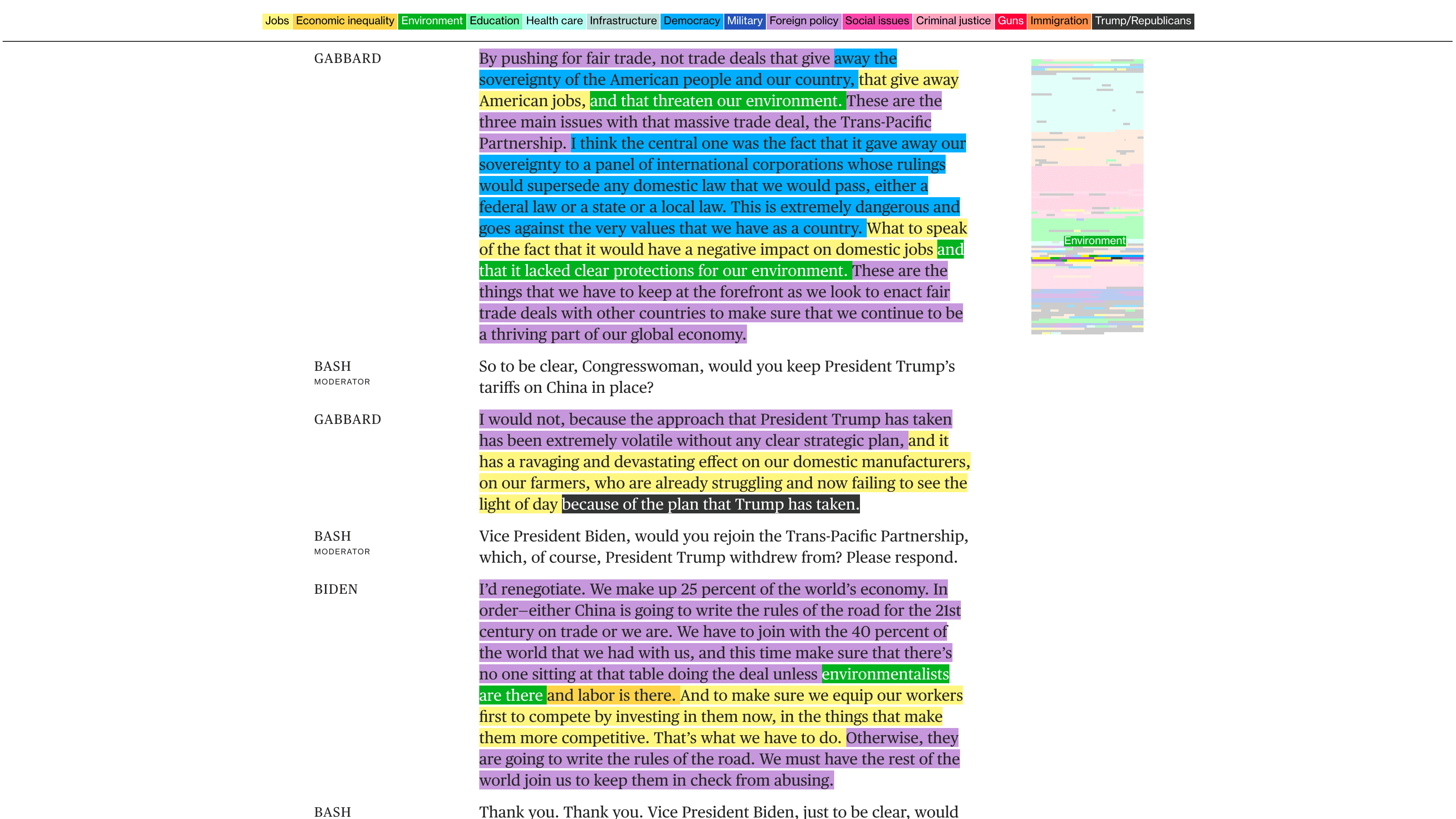Viewport: 1456px width, 819px height.
Task: Click the Guns topic tag
Action: (x=1010, y=21)
